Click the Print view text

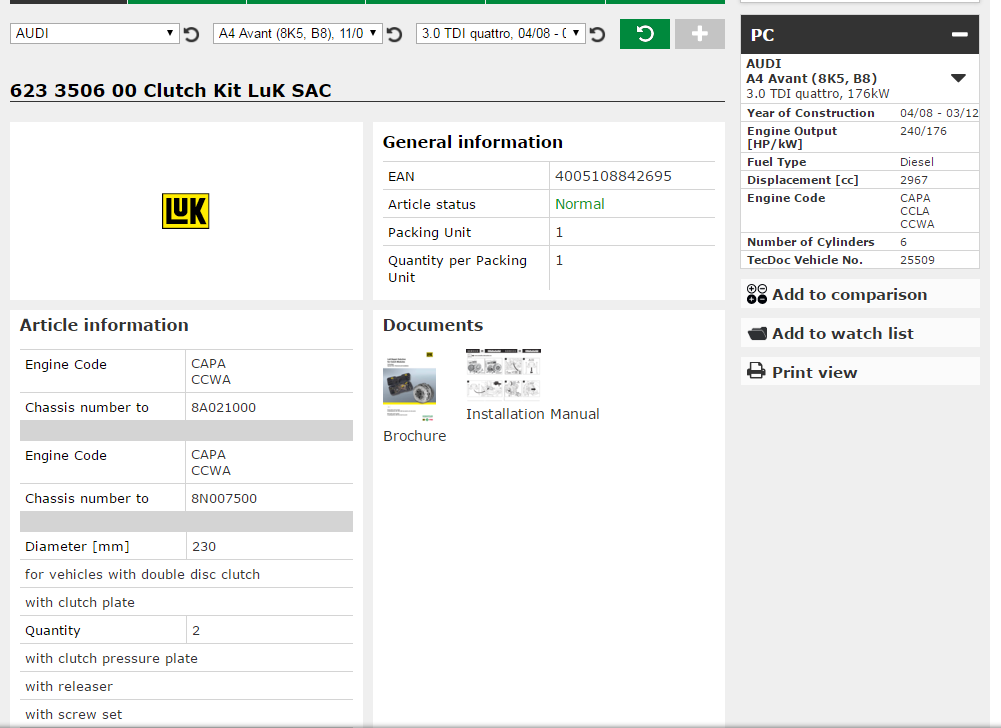tap(814, 372)
